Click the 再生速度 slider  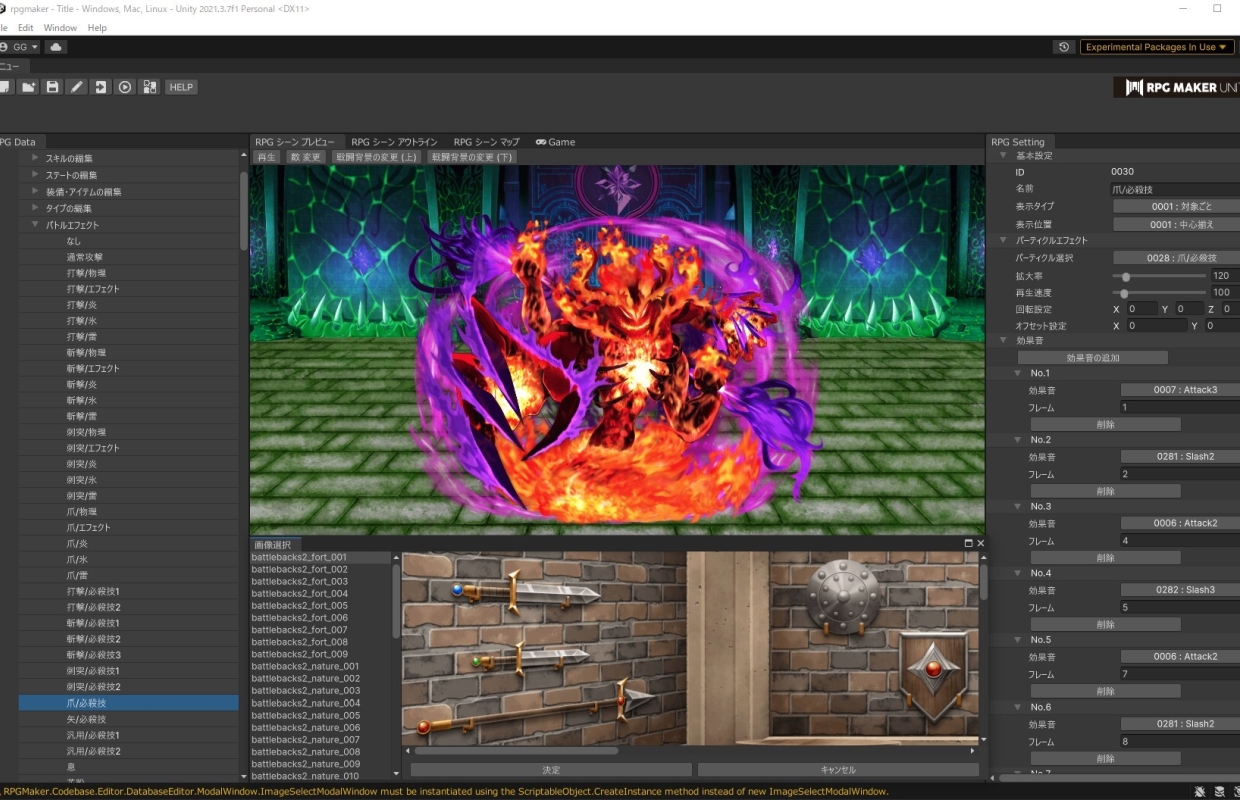pyautogui.click(x=1158, y=293)
